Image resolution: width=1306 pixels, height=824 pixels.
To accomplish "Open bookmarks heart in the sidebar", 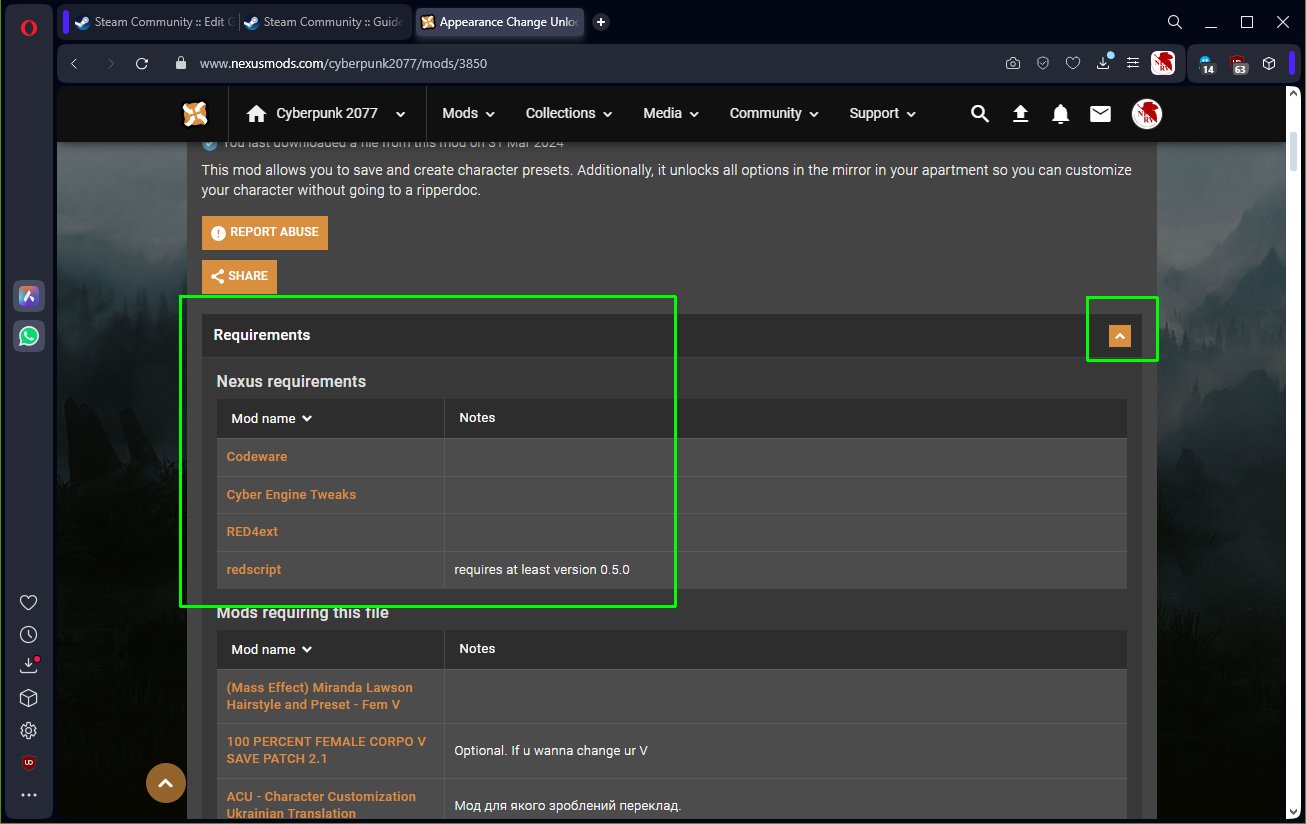I will point(29,602).
